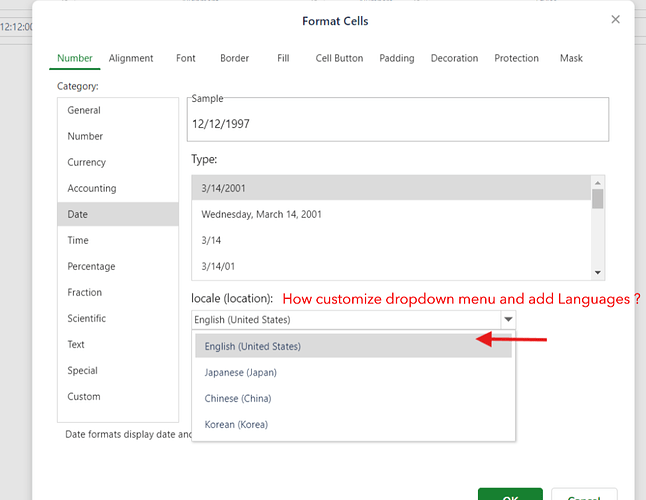The image size is (646, 500).
Task: Go to the Fill tab
Action: click(283, 58)
